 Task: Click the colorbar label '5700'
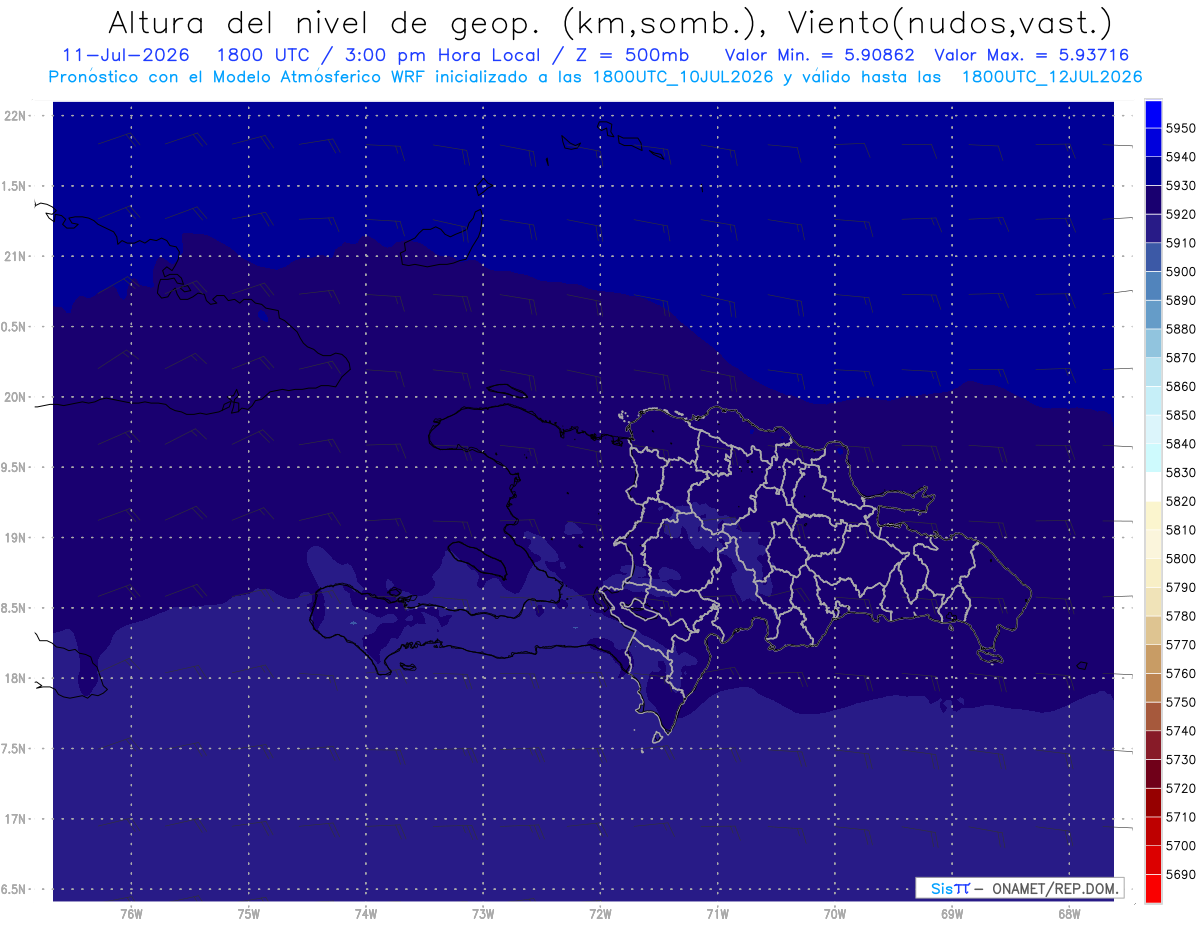[1180, 845]
